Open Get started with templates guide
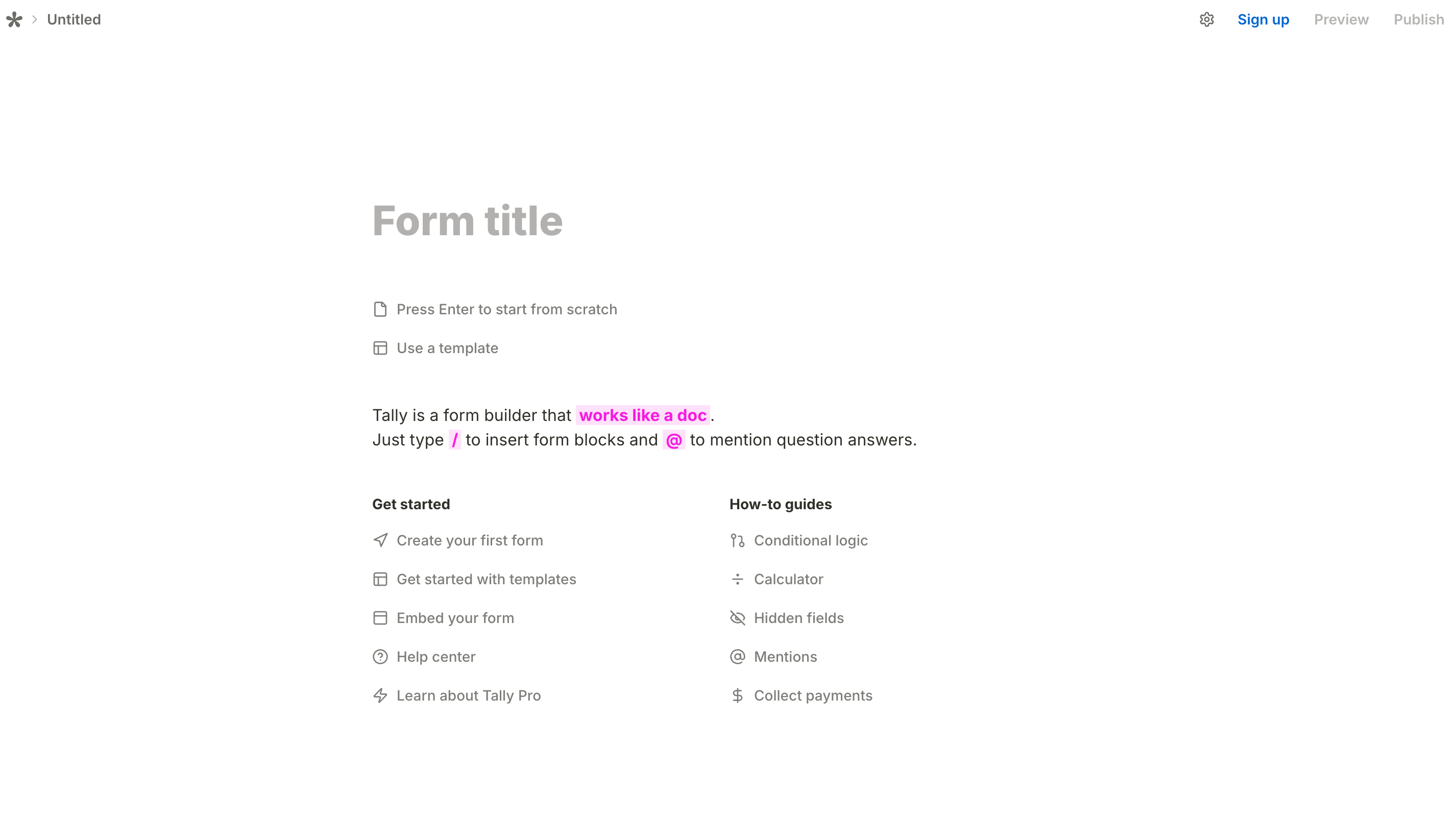Viewport: 1456px width, 822px height. (486, 579)
